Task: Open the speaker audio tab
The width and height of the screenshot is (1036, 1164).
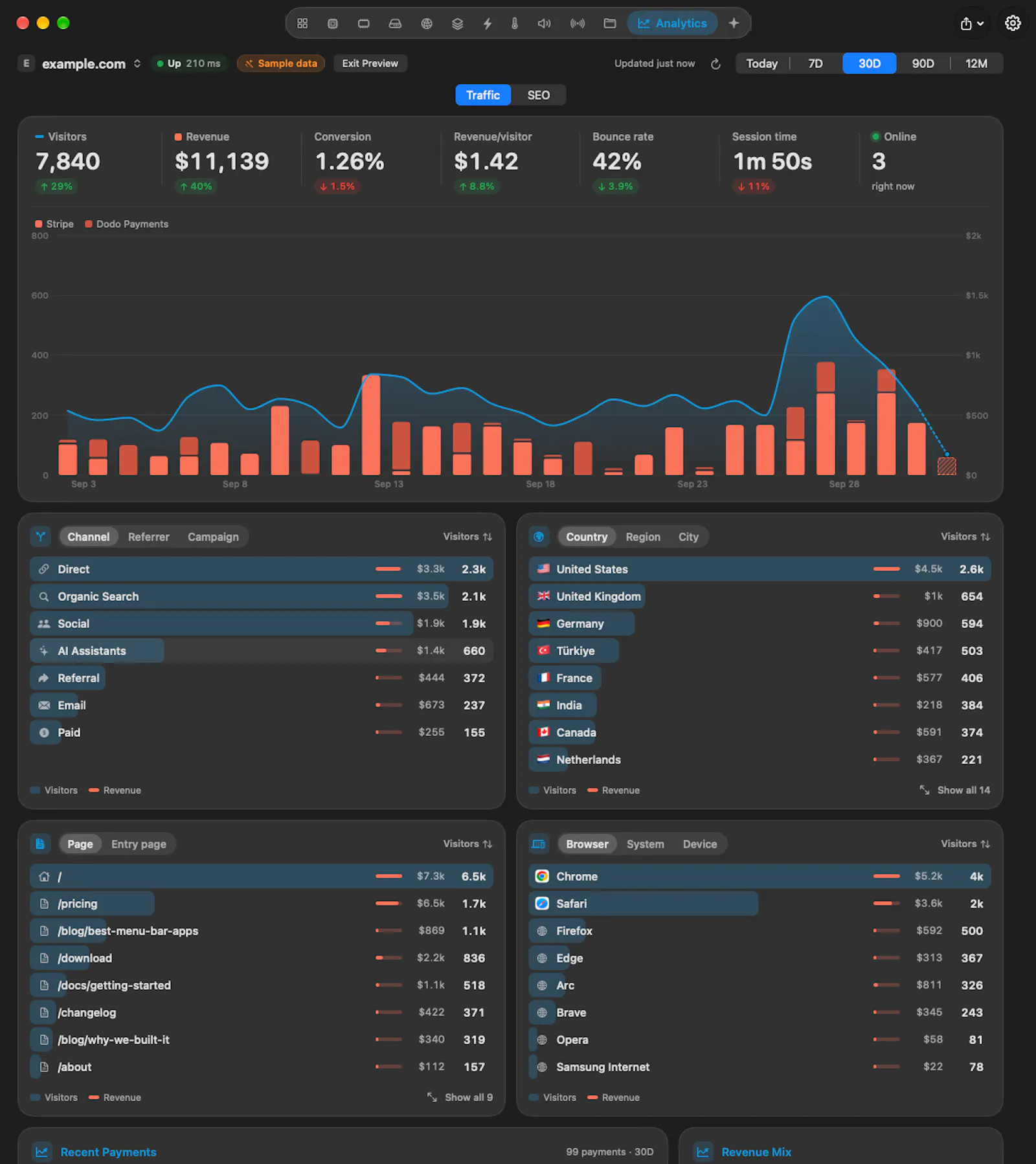Action: (545, 23)
